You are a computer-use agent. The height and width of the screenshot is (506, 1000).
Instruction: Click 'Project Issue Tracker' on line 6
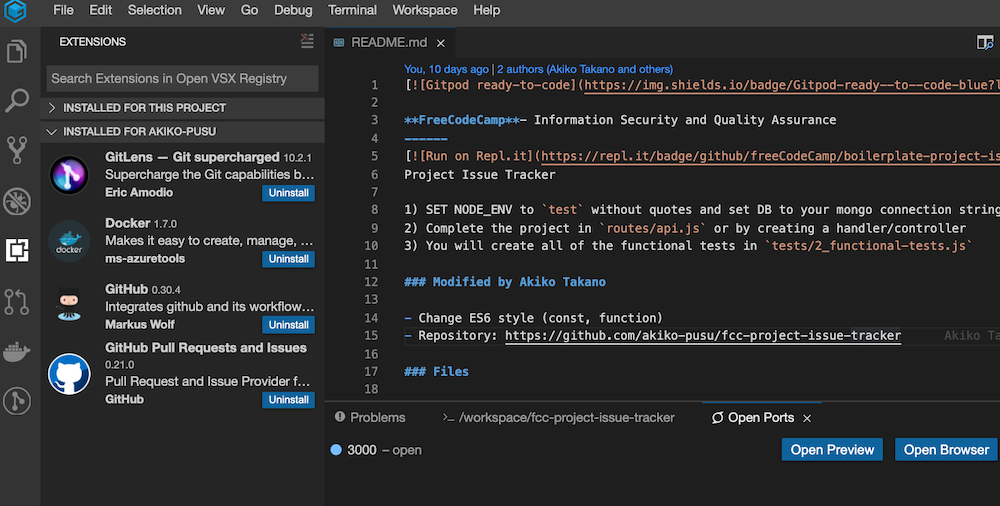pyautogui.click(x=480, y=174)
